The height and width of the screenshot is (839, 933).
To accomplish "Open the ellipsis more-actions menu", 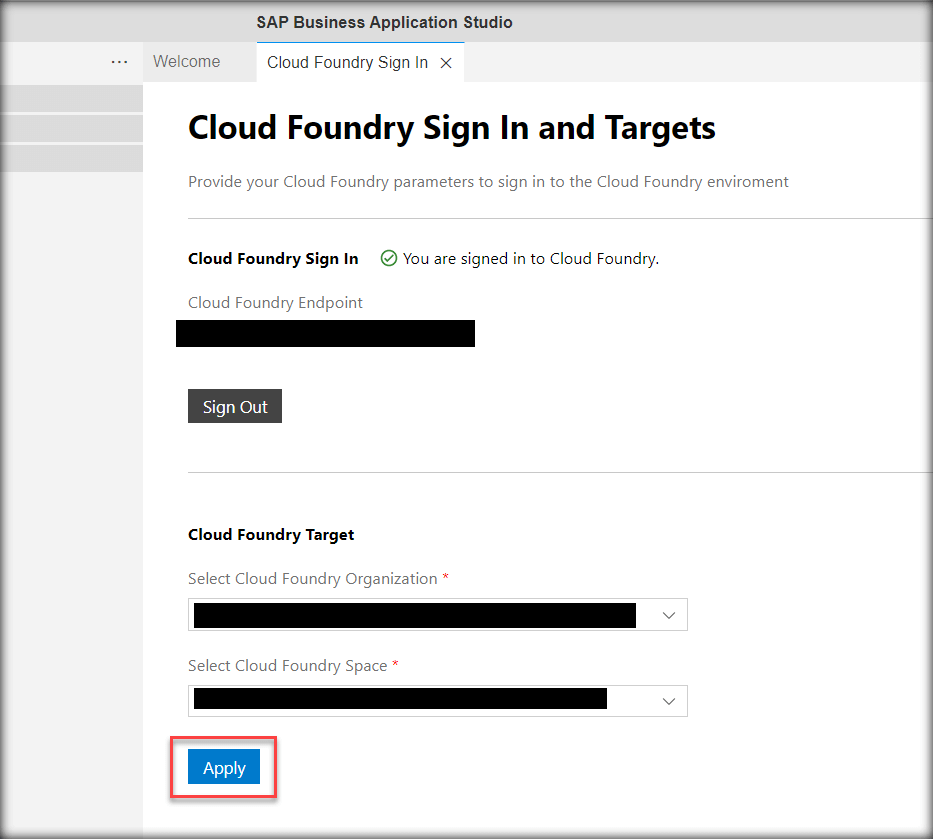I will point(119,62).
